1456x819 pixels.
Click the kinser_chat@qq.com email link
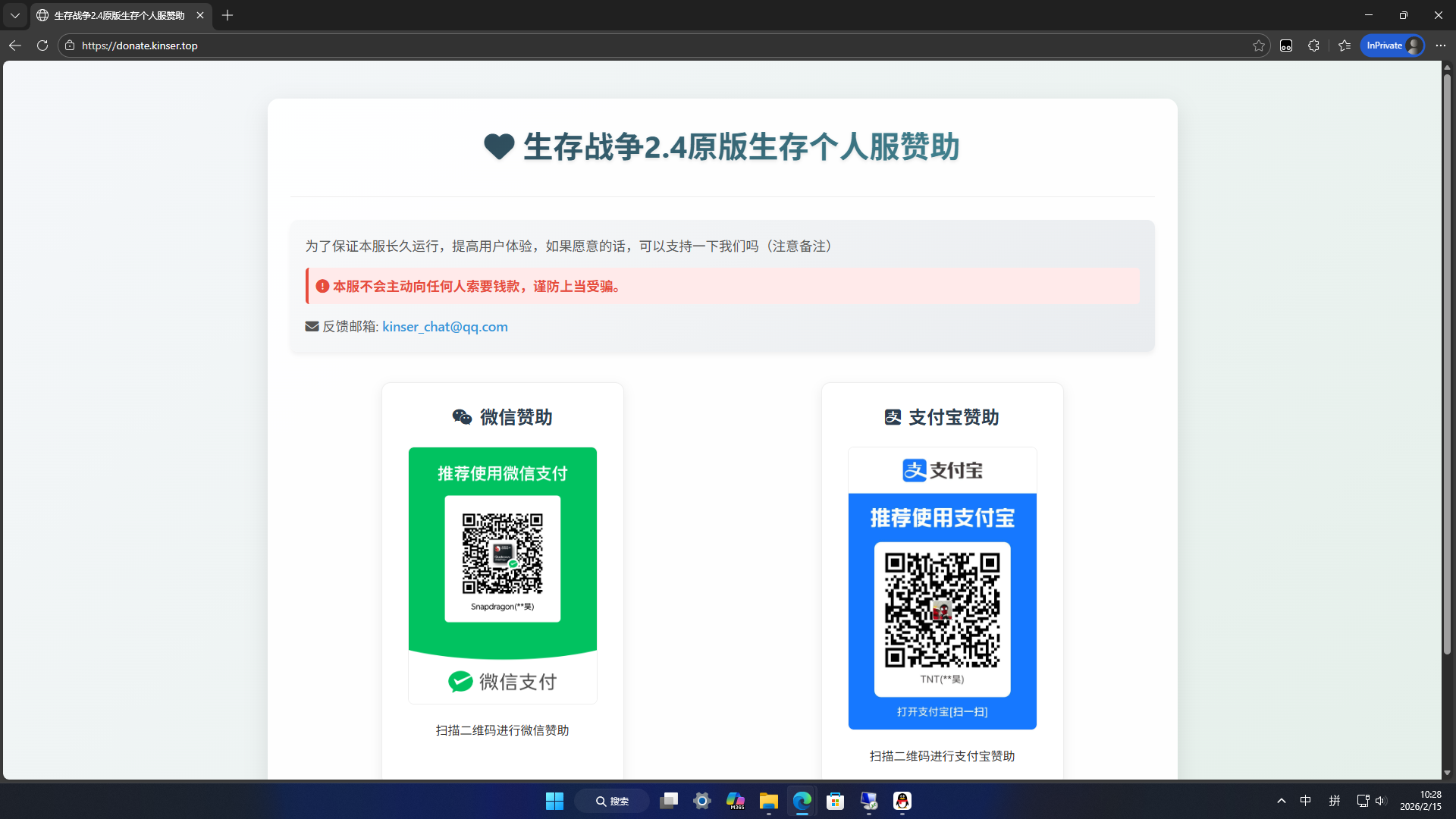tap(445, 327)
